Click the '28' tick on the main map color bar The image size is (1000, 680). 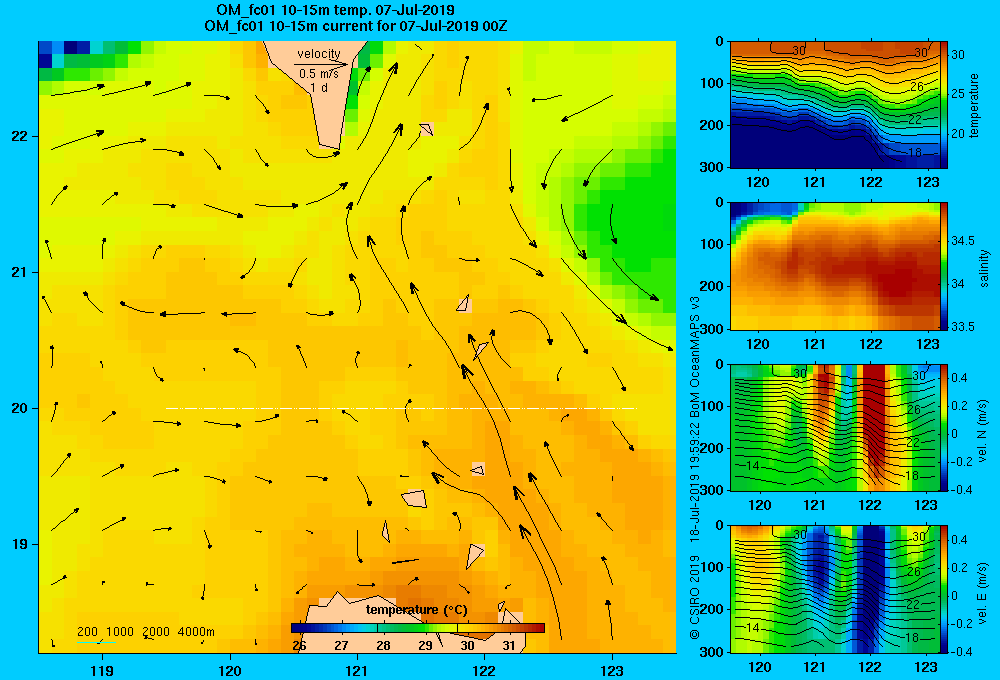tap(383, 645)
